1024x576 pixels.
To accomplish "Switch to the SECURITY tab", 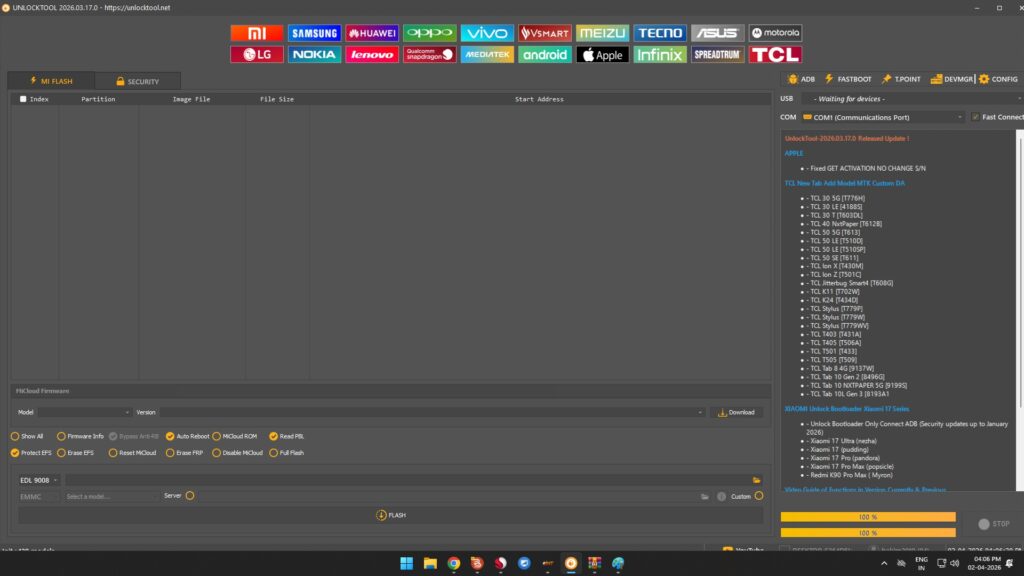I will 138,81.
